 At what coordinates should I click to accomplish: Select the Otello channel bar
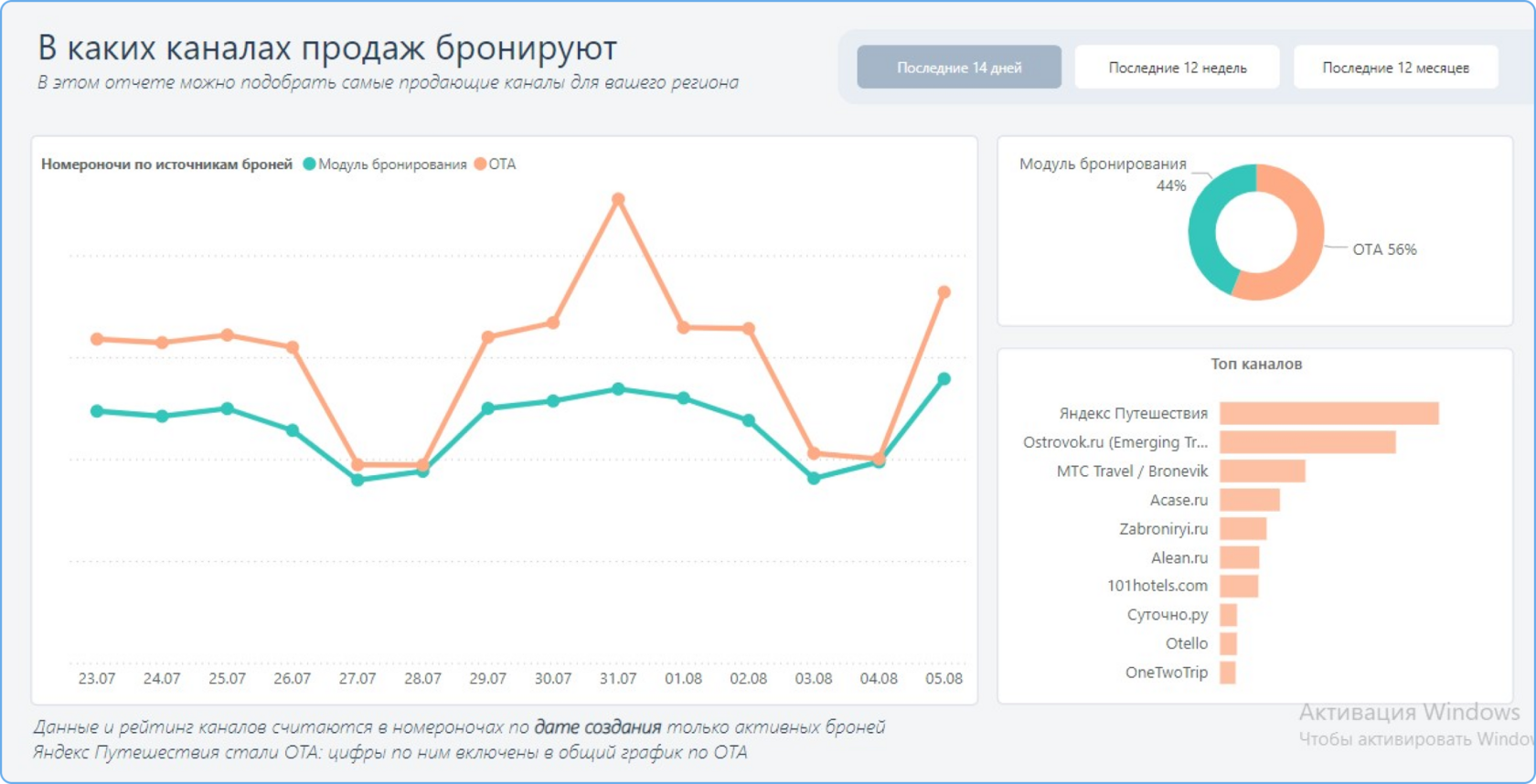click(1229, 643)
